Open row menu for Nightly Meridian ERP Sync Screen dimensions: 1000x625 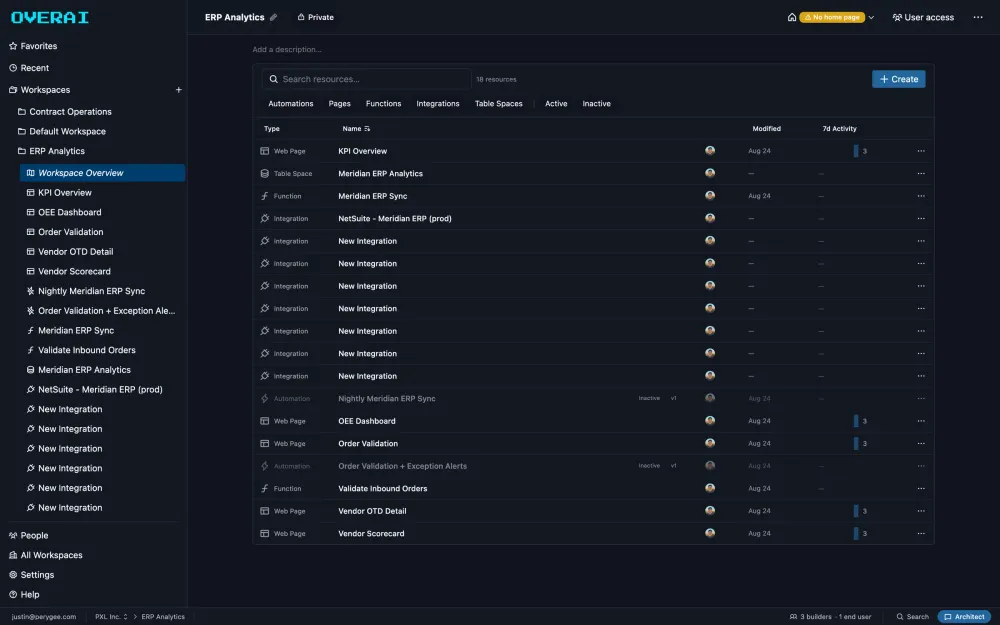click(921, 399)
